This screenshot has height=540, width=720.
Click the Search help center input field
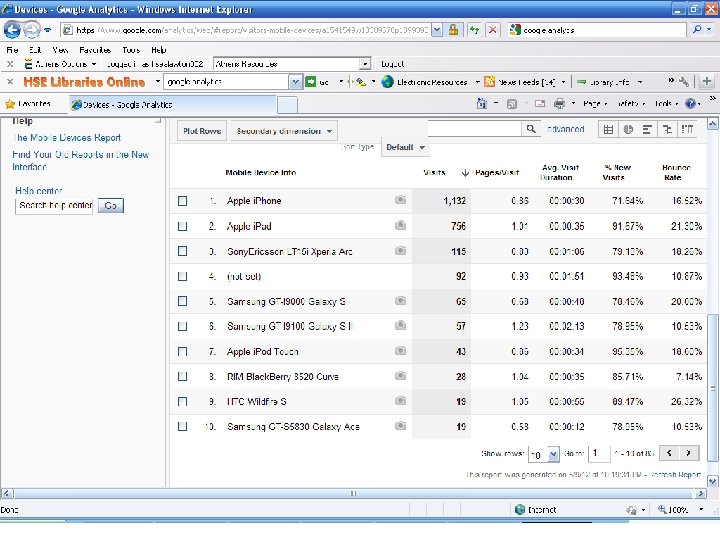(x=54, y=205)
